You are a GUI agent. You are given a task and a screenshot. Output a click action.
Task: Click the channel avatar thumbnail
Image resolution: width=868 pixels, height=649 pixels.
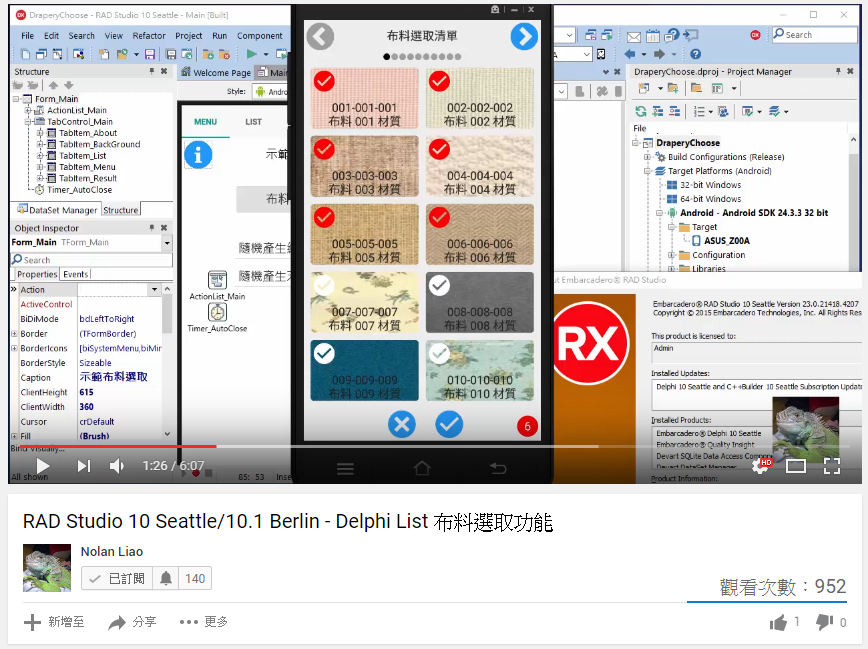pyautogui.click(x=47, y=568)
